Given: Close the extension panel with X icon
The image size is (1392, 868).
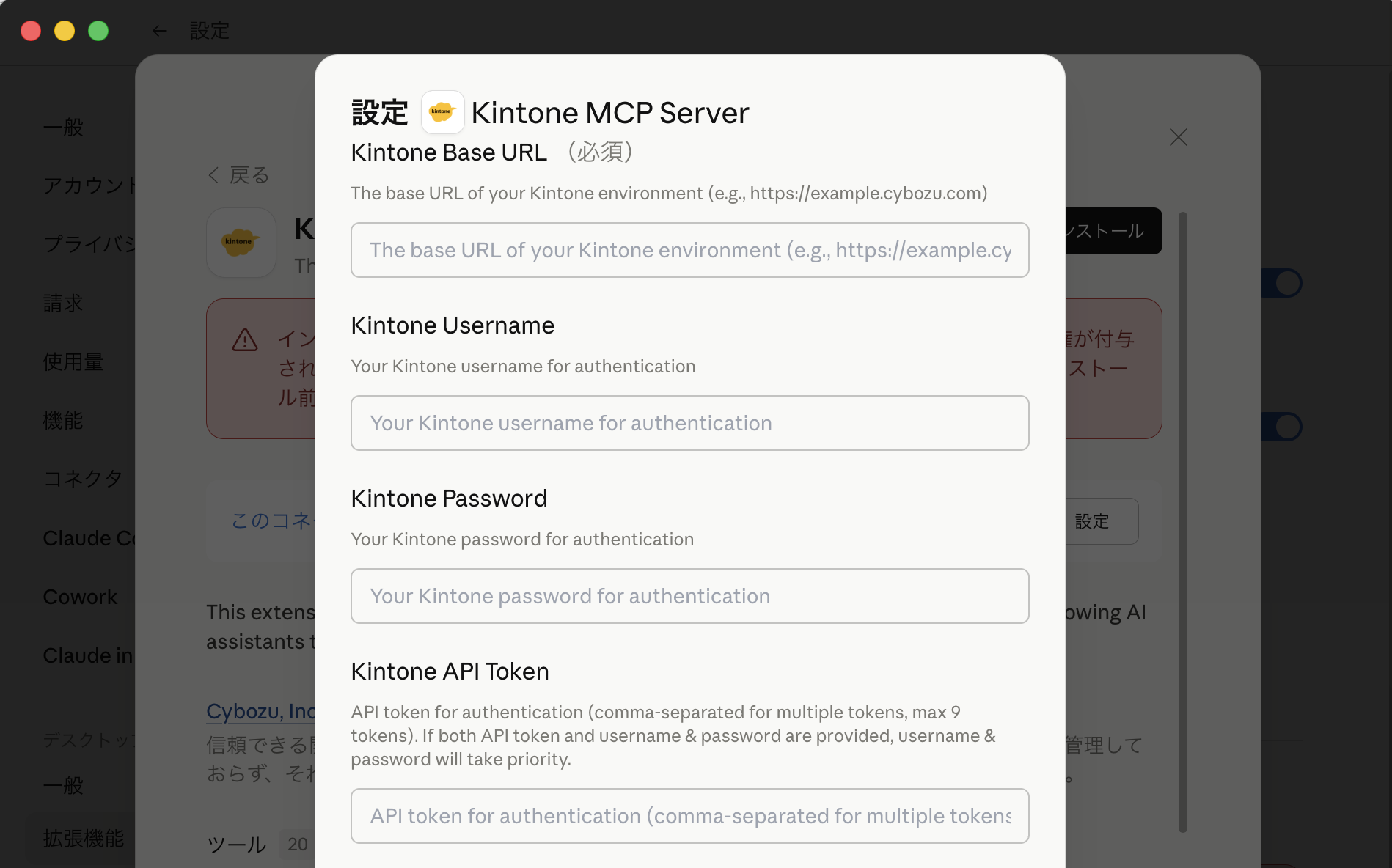Looking at the screenshot, I should click(1178, 137).
